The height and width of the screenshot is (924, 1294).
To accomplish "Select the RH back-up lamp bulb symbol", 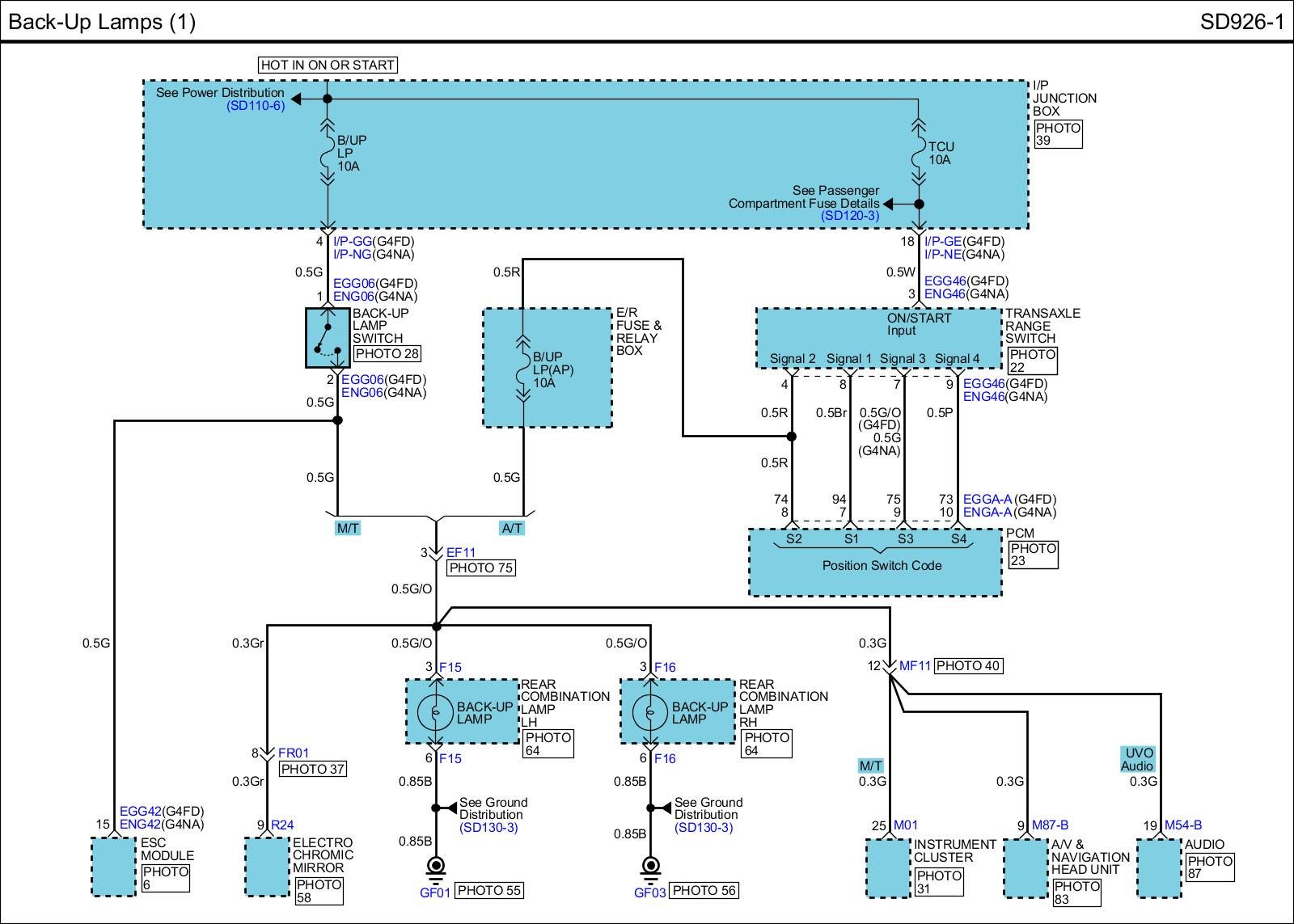I will pos(650,712).
